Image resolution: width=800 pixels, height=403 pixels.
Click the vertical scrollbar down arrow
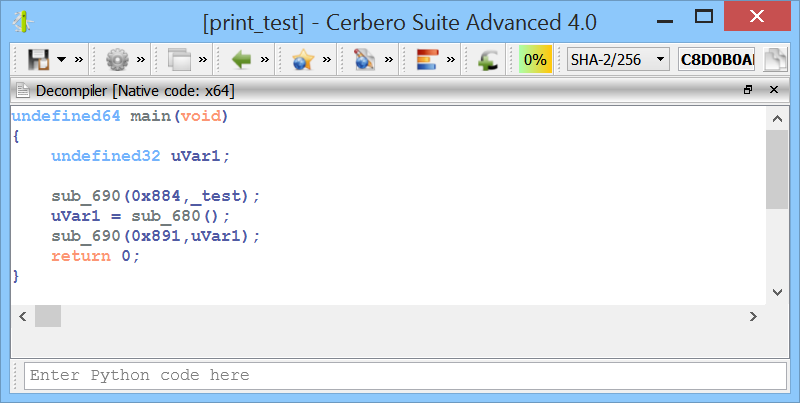778,292
